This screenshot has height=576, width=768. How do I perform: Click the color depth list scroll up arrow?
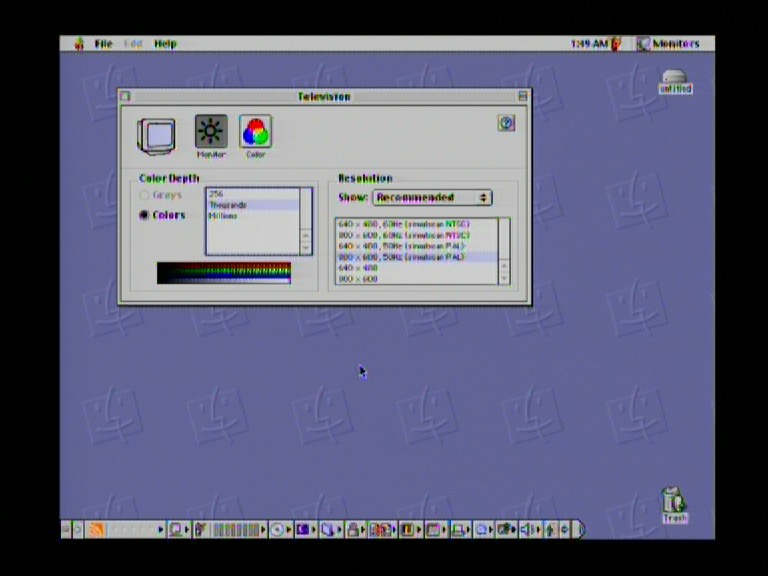tap(306, 236)
